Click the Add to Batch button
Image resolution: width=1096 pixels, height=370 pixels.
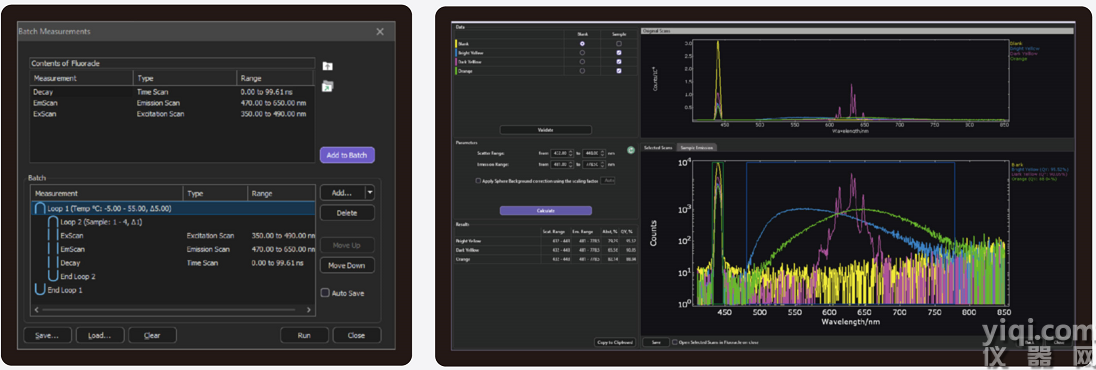point(347,155)
